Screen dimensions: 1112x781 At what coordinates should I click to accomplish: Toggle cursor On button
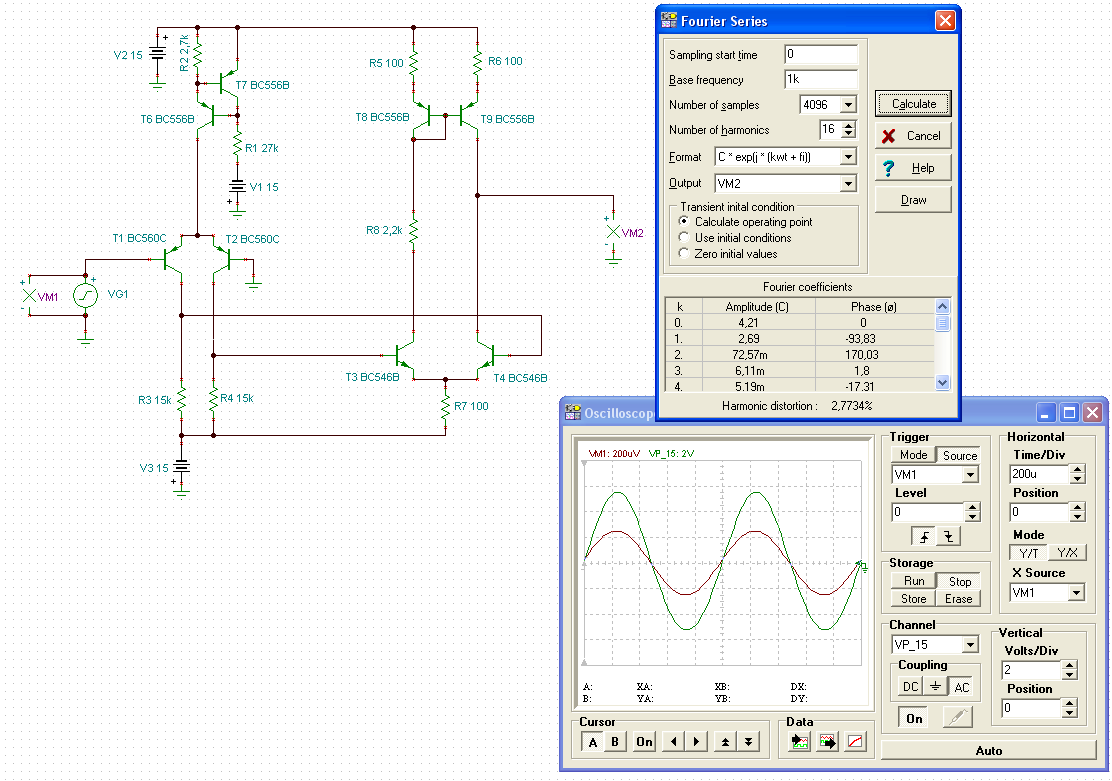pos(644,742)
